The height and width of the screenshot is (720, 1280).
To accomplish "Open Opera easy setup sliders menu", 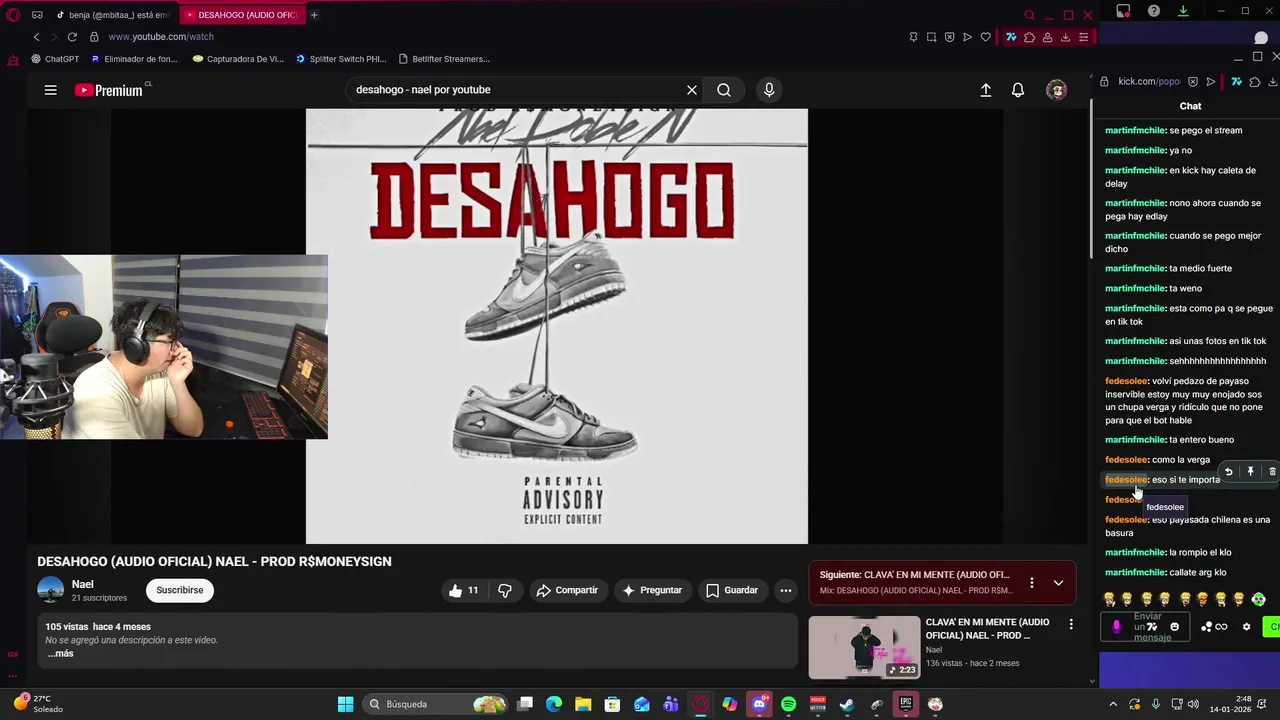I will click(1083, 37).
